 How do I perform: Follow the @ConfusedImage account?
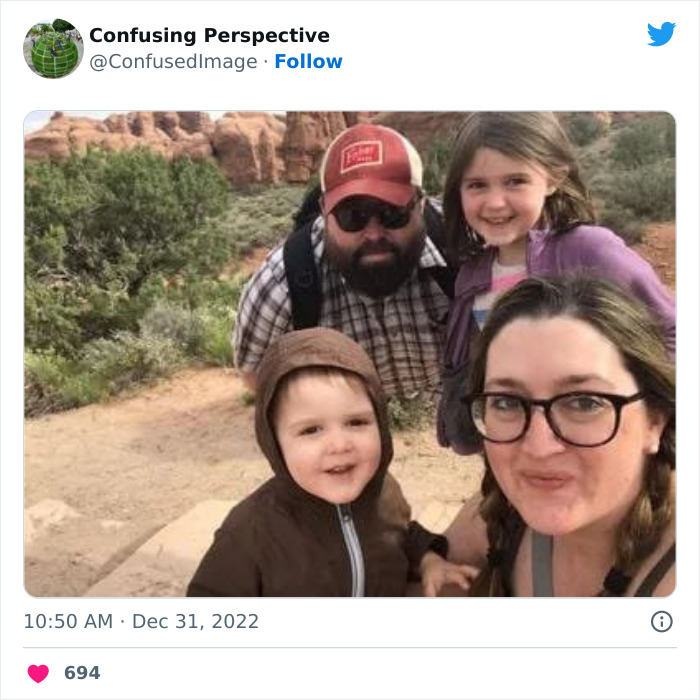coord(308,61)
